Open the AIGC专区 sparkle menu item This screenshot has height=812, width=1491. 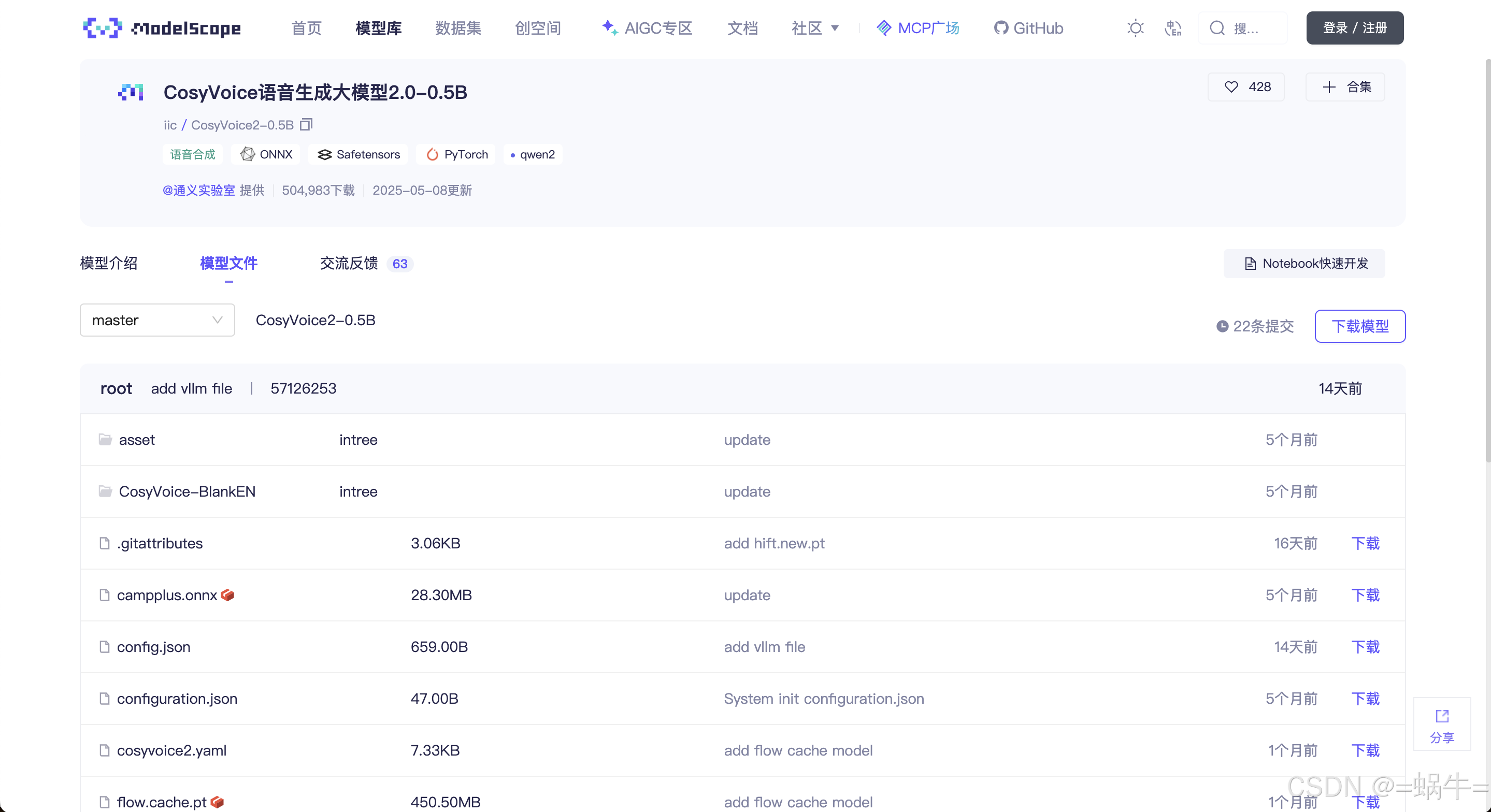pos(647,28)
